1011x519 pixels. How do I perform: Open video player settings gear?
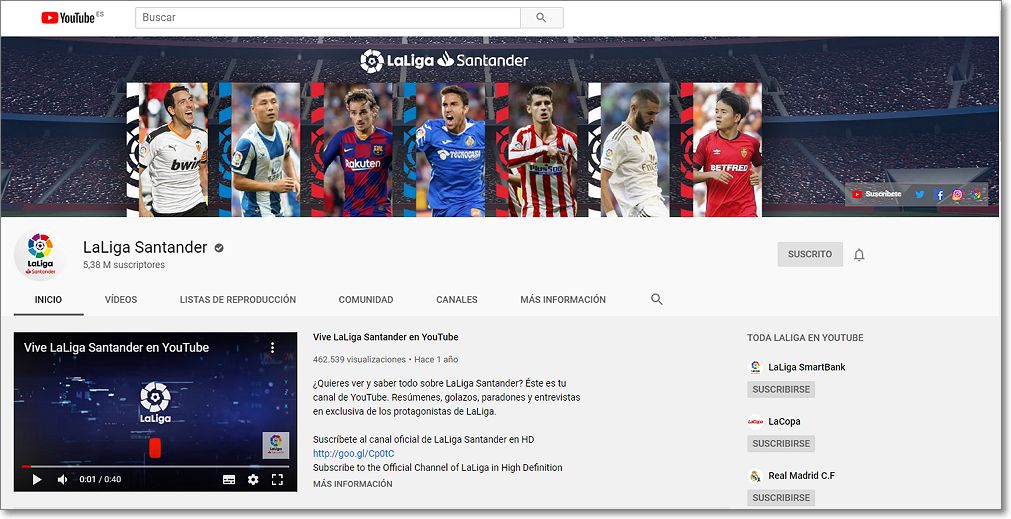(253, 479)
